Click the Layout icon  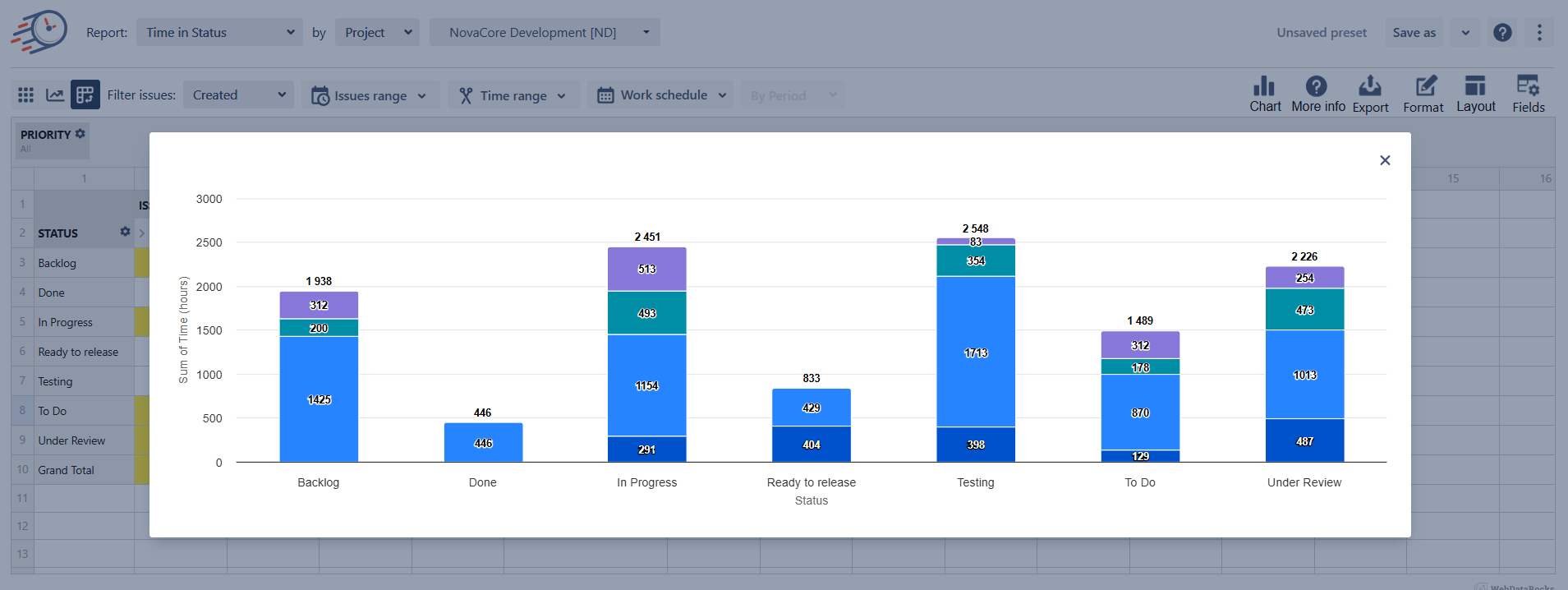1475,87
